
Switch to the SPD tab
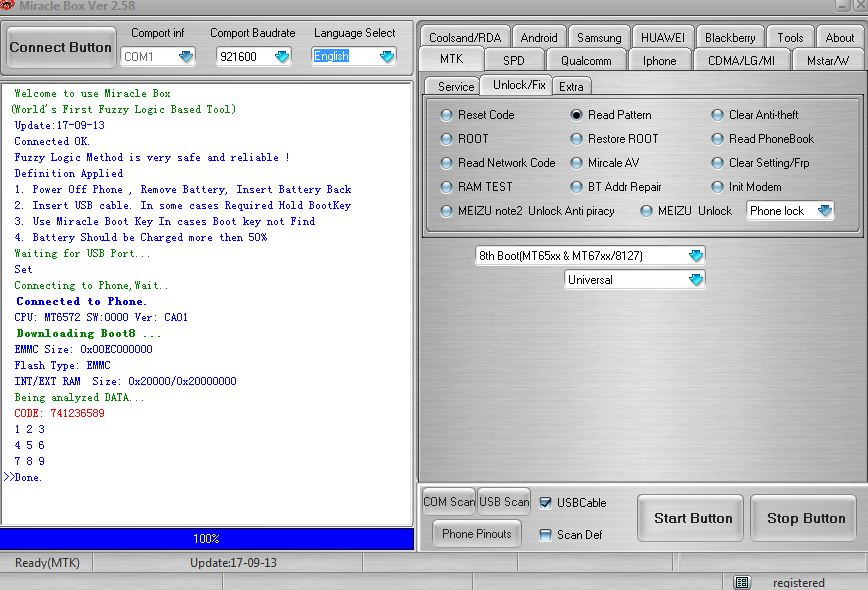(514, 60)
